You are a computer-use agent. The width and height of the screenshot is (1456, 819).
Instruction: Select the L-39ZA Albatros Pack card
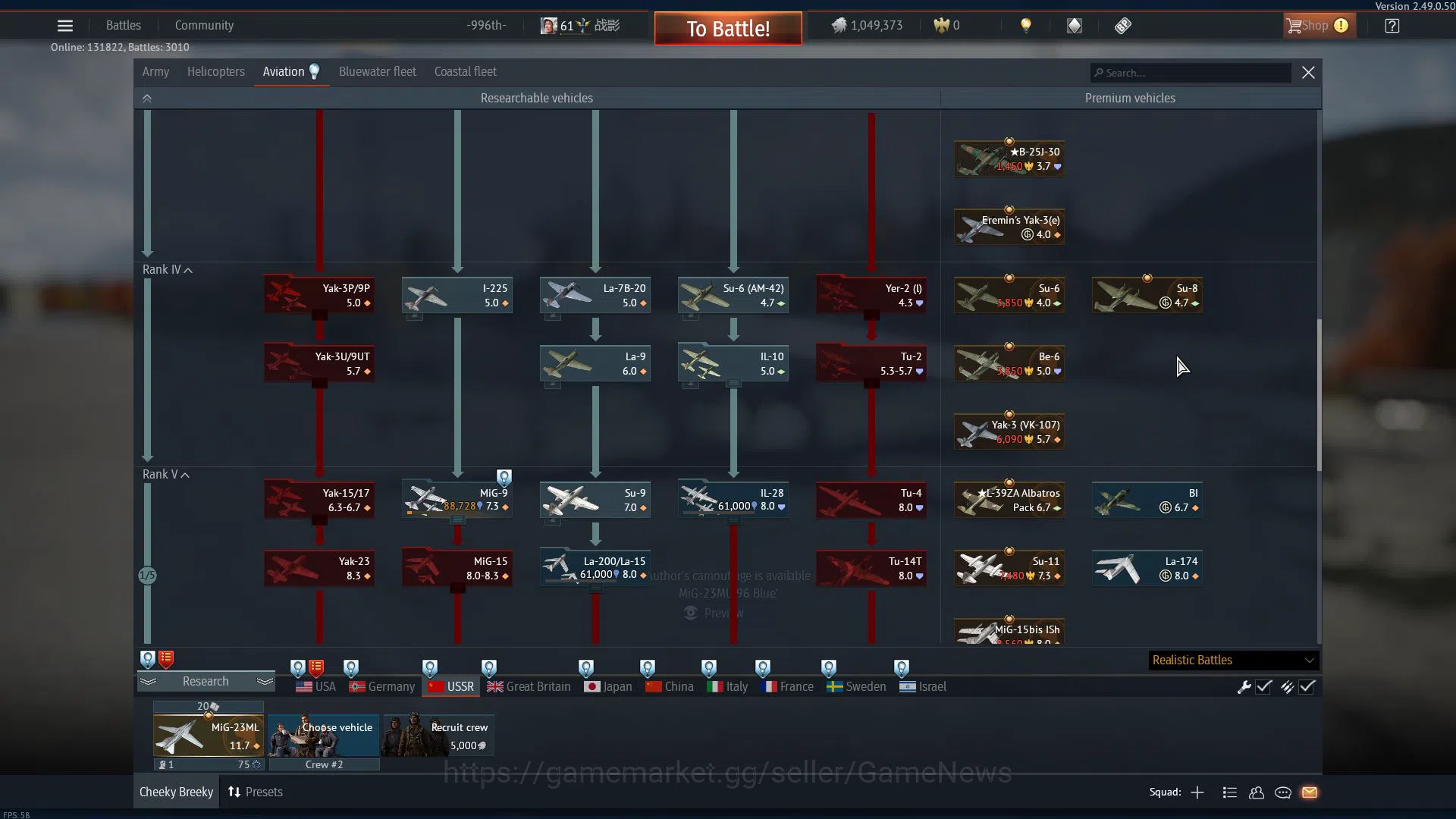pos(1009,500)
